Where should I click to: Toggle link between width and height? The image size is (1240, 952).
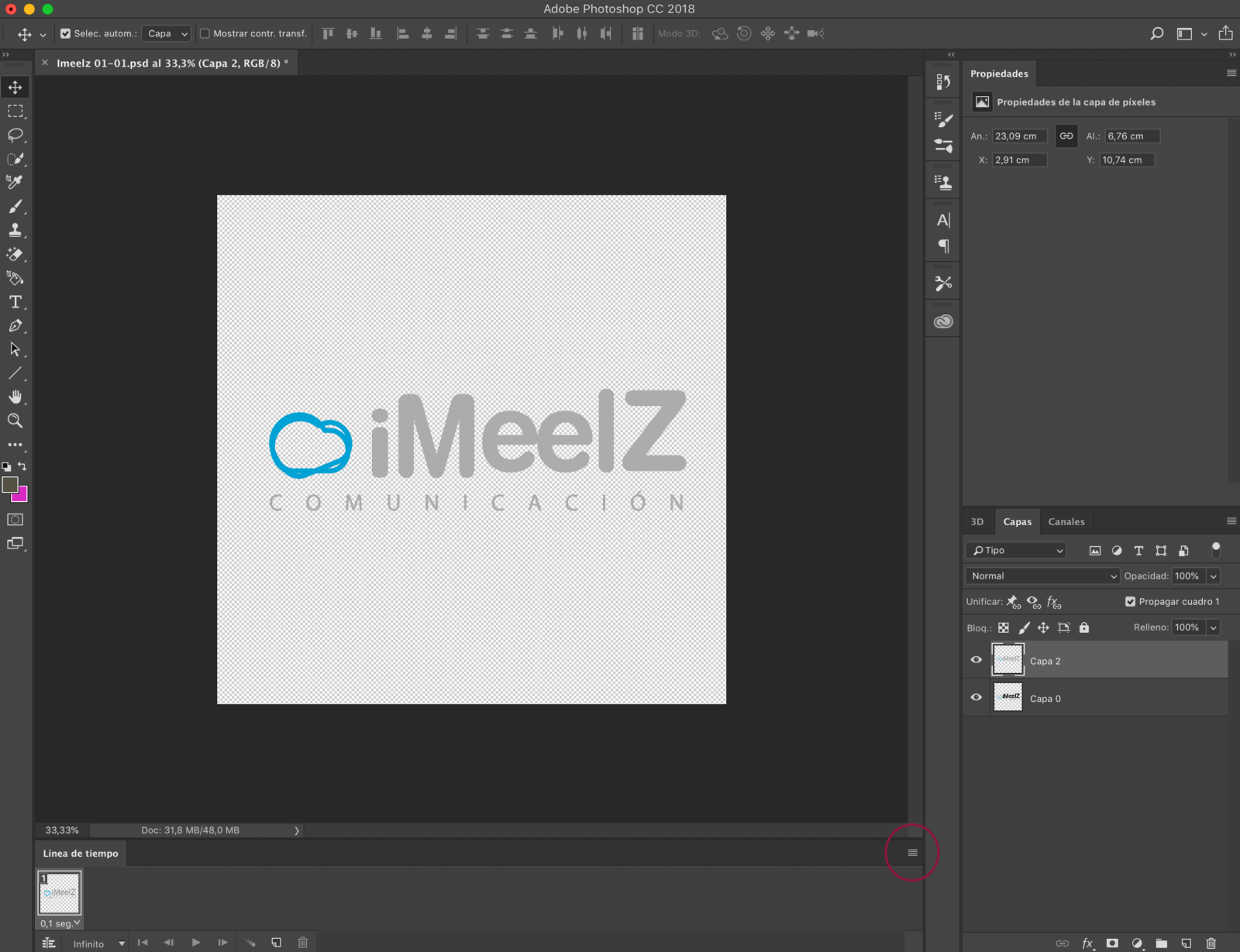(1066, 136)
